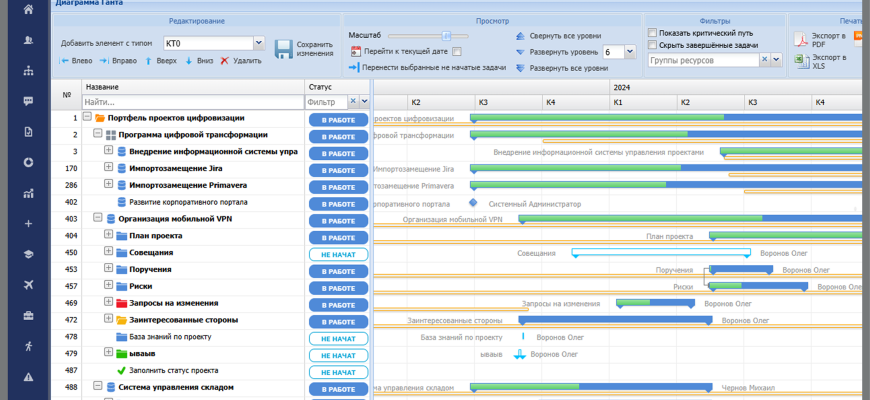Open the 'Группы ресурсов' filter dropdown
Viewport: 870px width, 400px height.
point(777,60)
